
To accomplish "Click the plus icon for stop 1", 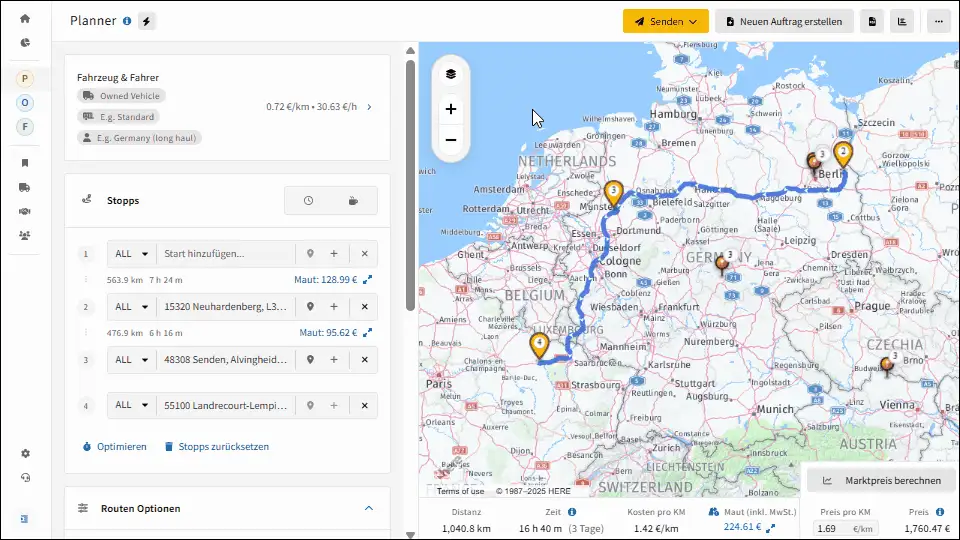I will click(x=334, y=253).
